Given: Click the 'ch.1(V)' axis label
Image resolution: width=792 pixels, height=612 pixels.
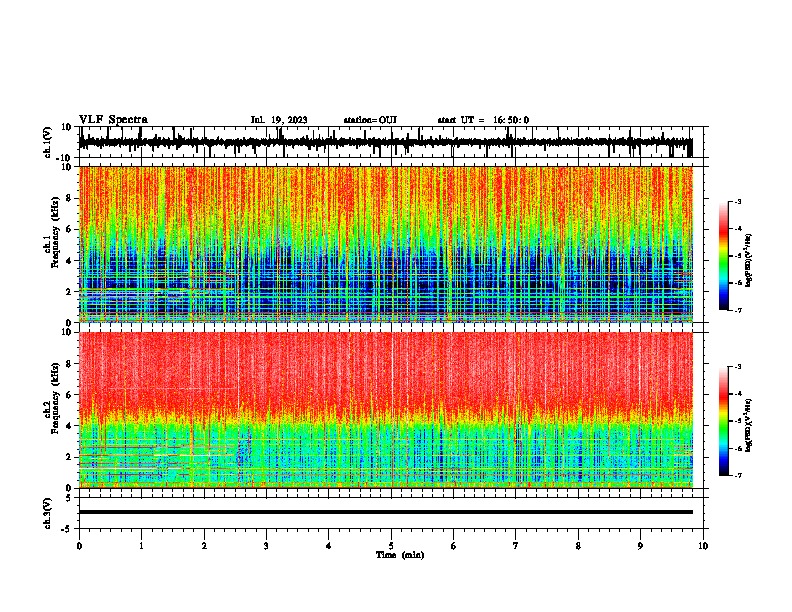Looking at the screenshot, I should [x=47, y=142].
